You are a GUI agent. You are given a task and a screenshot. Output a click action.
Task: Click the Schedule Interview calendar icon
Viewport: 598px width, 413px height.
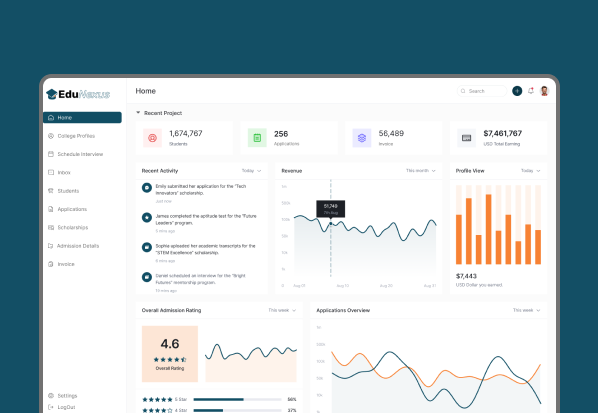[x=51, y=154]
